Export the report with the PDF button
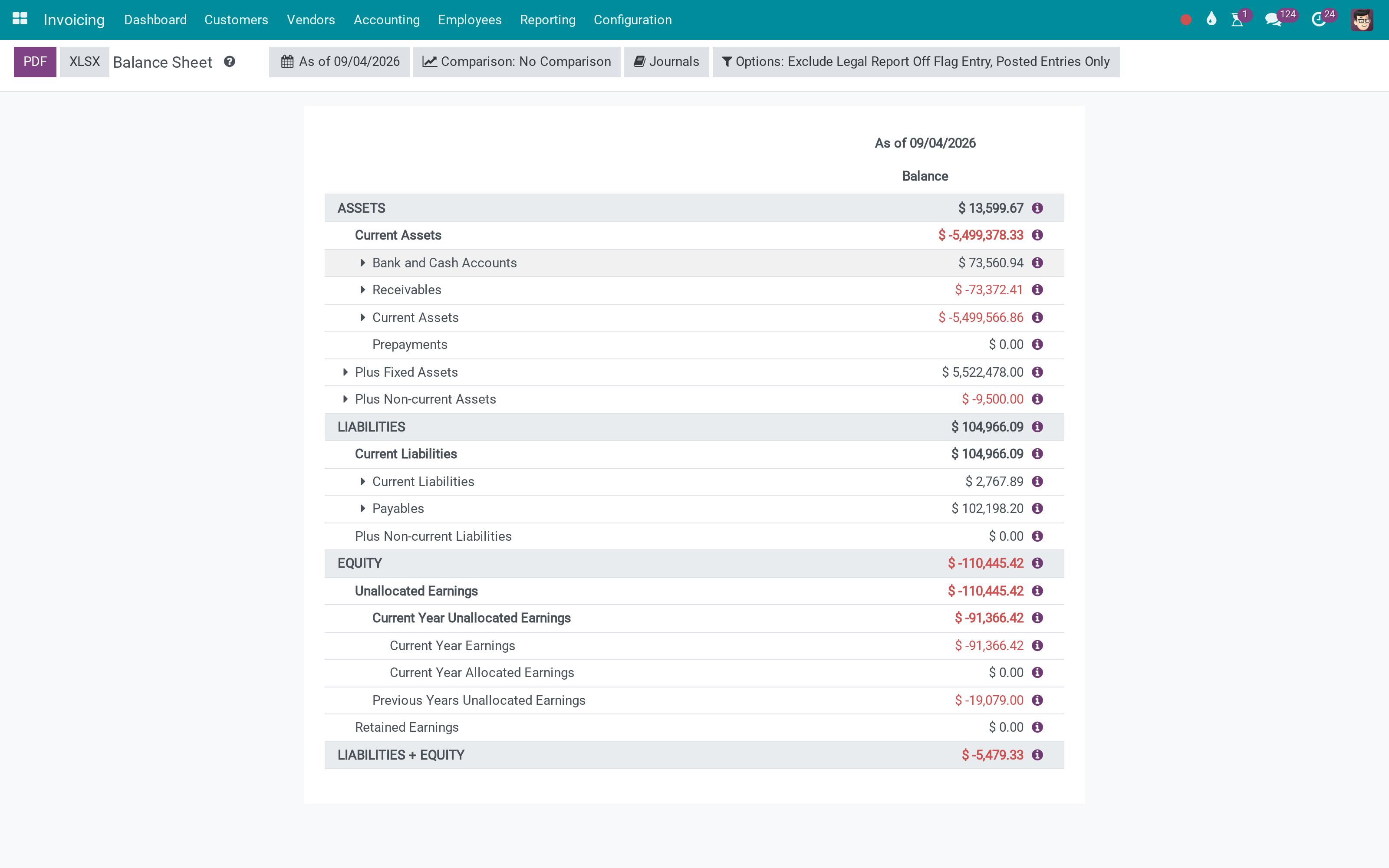1389x868 pixels. point(35,62)
